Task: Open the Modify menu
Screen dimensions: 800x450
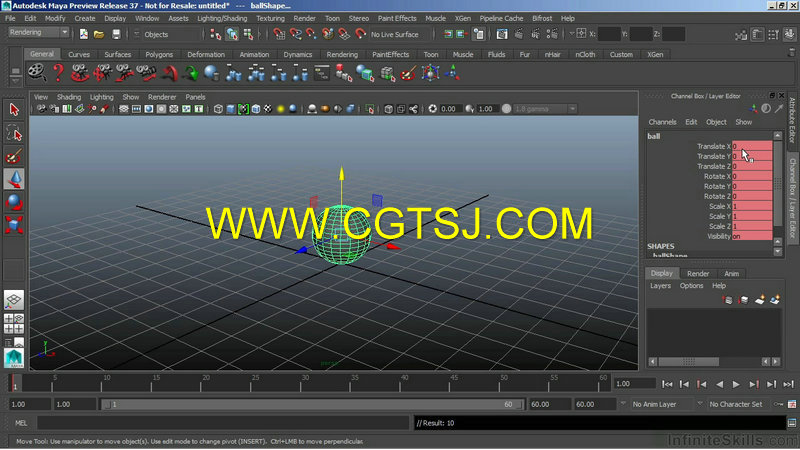Action: tap(55, 18)
